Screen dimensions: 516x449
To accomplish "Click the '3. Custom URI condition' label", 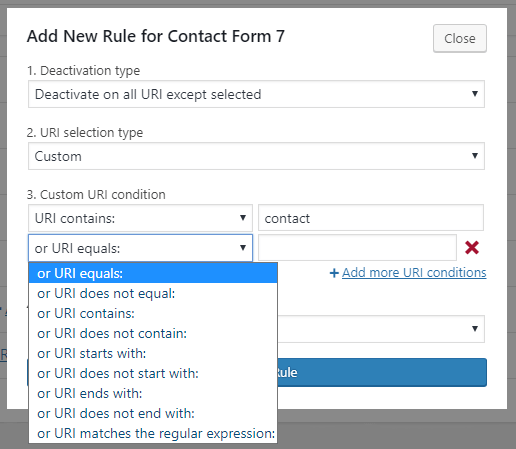I will [96, 195].
